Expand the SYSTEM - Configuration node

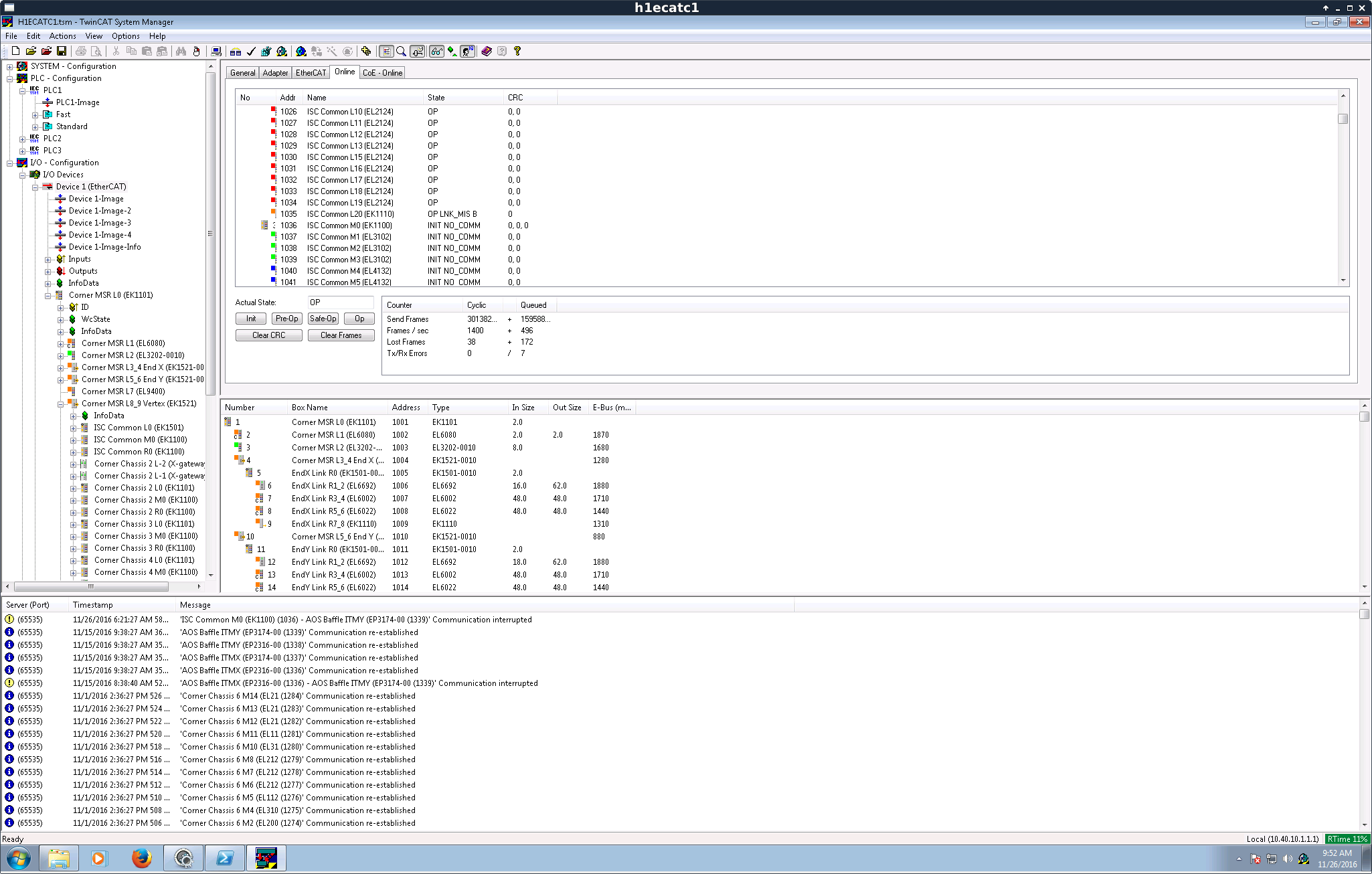(9, 66)
